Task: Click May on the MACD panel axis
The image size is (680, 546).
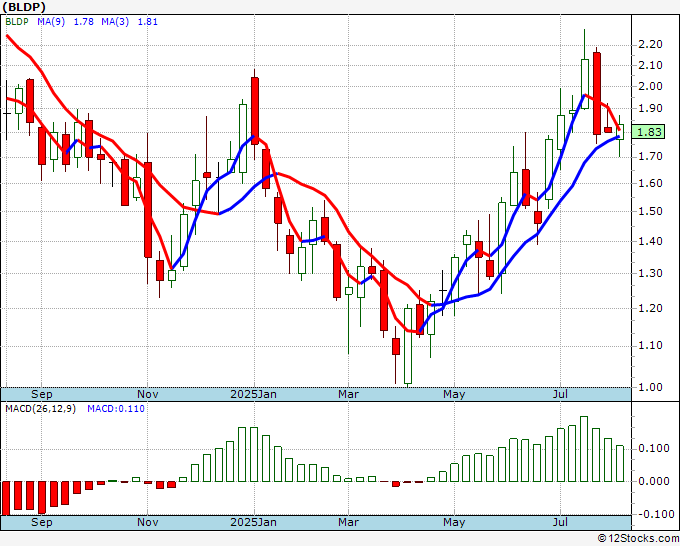Action: click(454, 522)
